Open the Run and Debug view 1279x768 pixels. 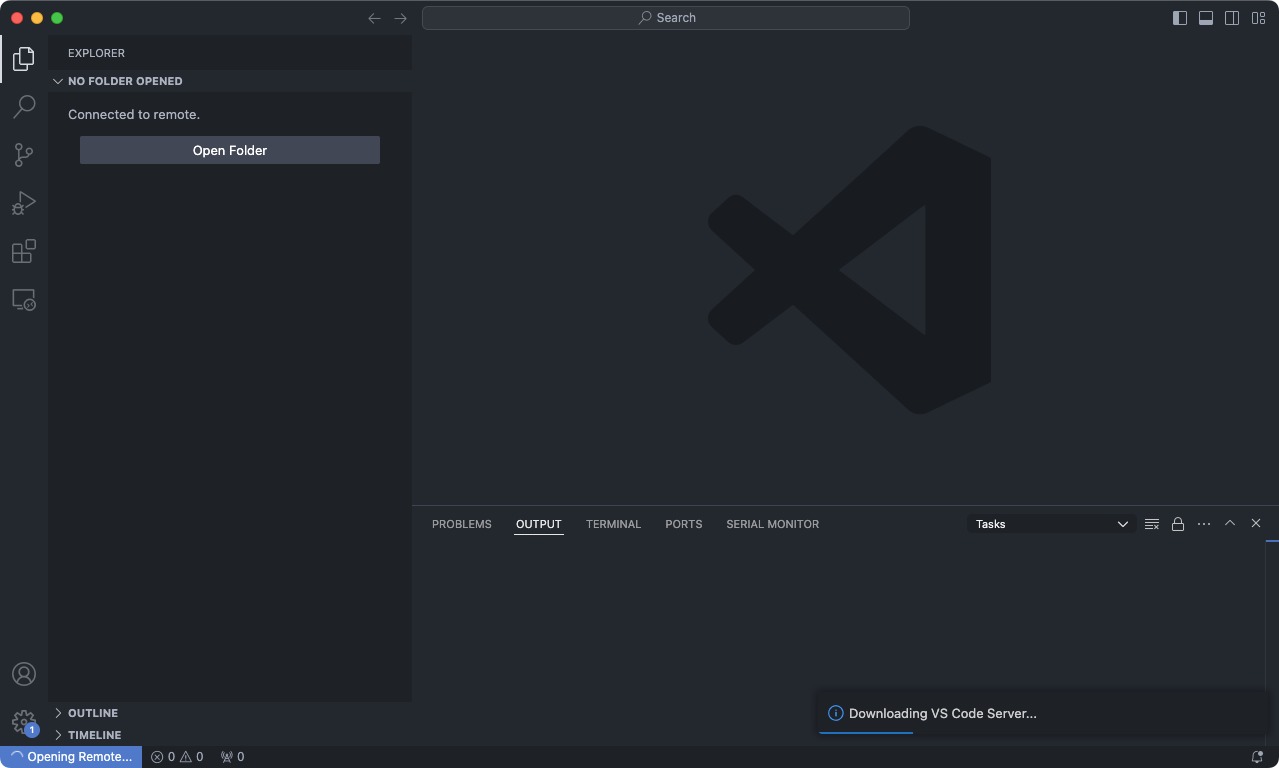(24, 203)
